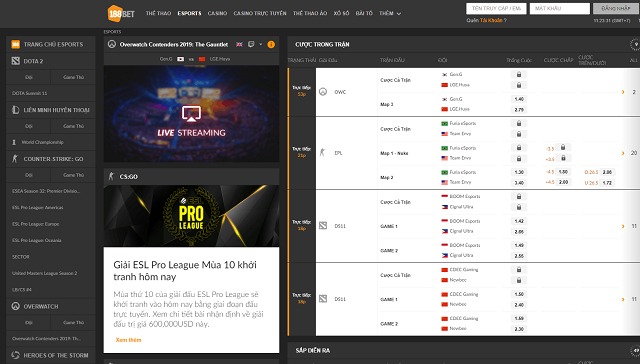Click locked handicap odds for Map 1 - Nuke
Screen dimensions: 640x364
pos(563,147)
